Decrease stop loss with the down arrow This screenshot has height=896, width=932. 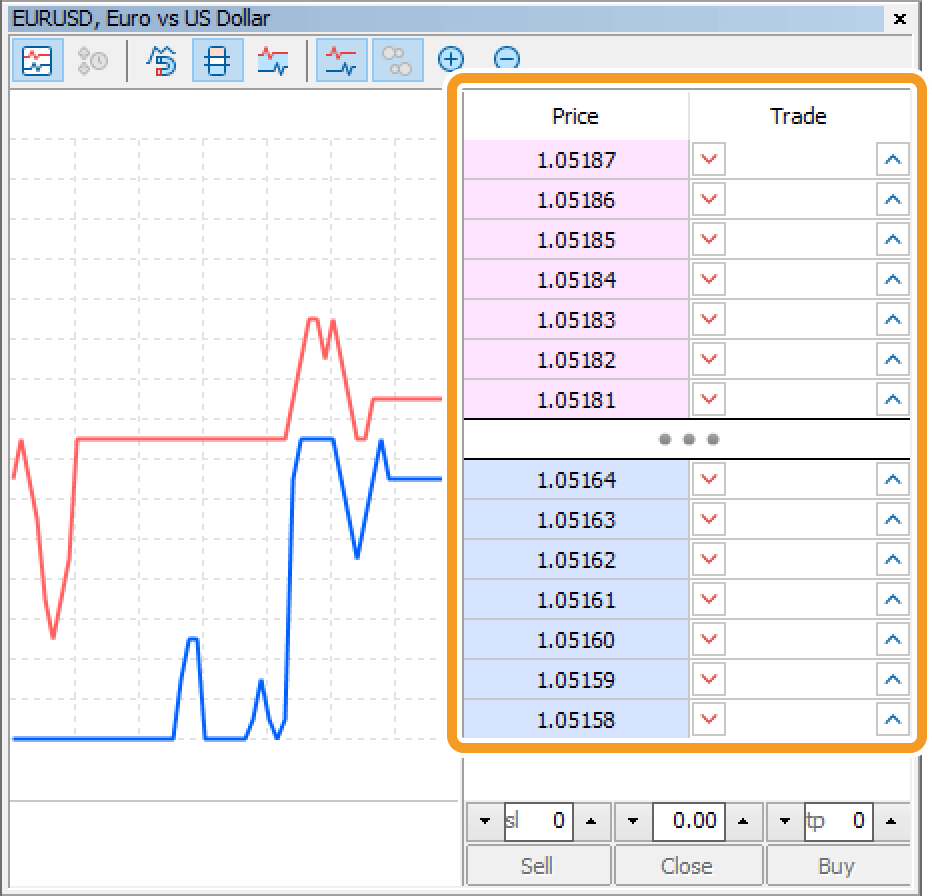pyautogui.click(x=485, y=822)
